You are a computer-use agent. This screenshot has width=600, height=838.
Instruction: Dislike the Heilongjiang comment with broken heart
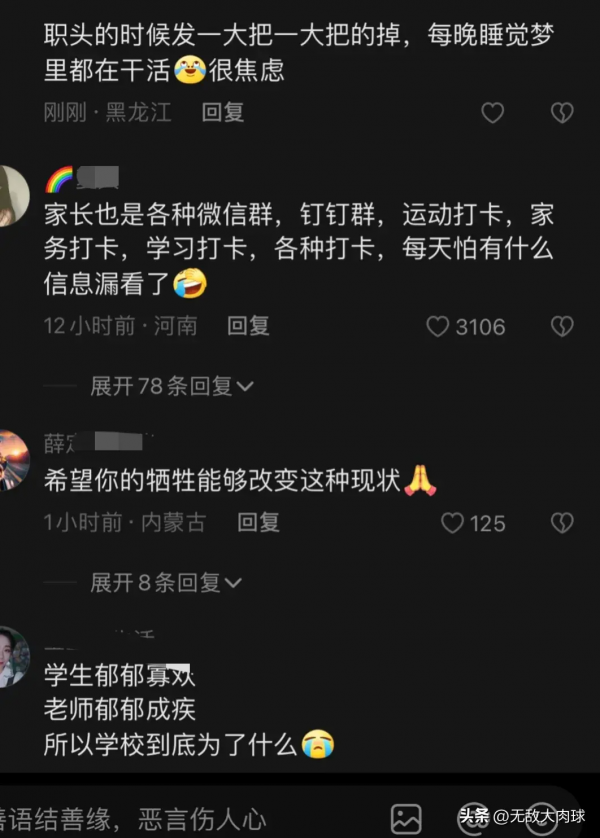[562, 113]
